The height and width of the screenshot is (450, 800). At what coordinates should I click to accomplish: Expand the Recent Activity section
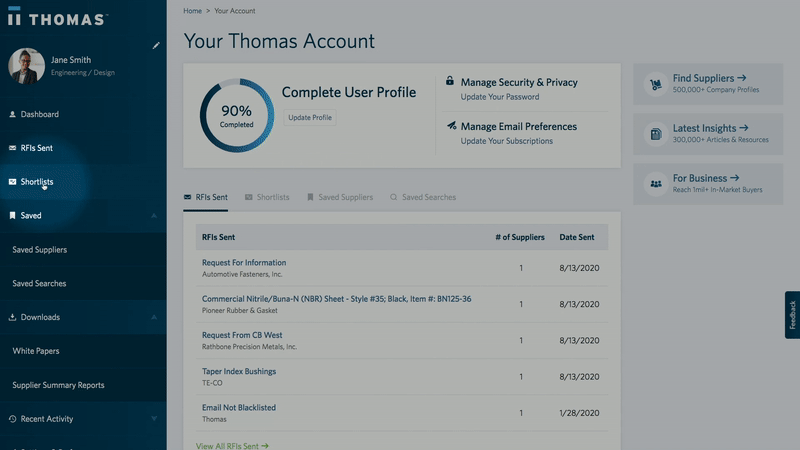point(154,419)
